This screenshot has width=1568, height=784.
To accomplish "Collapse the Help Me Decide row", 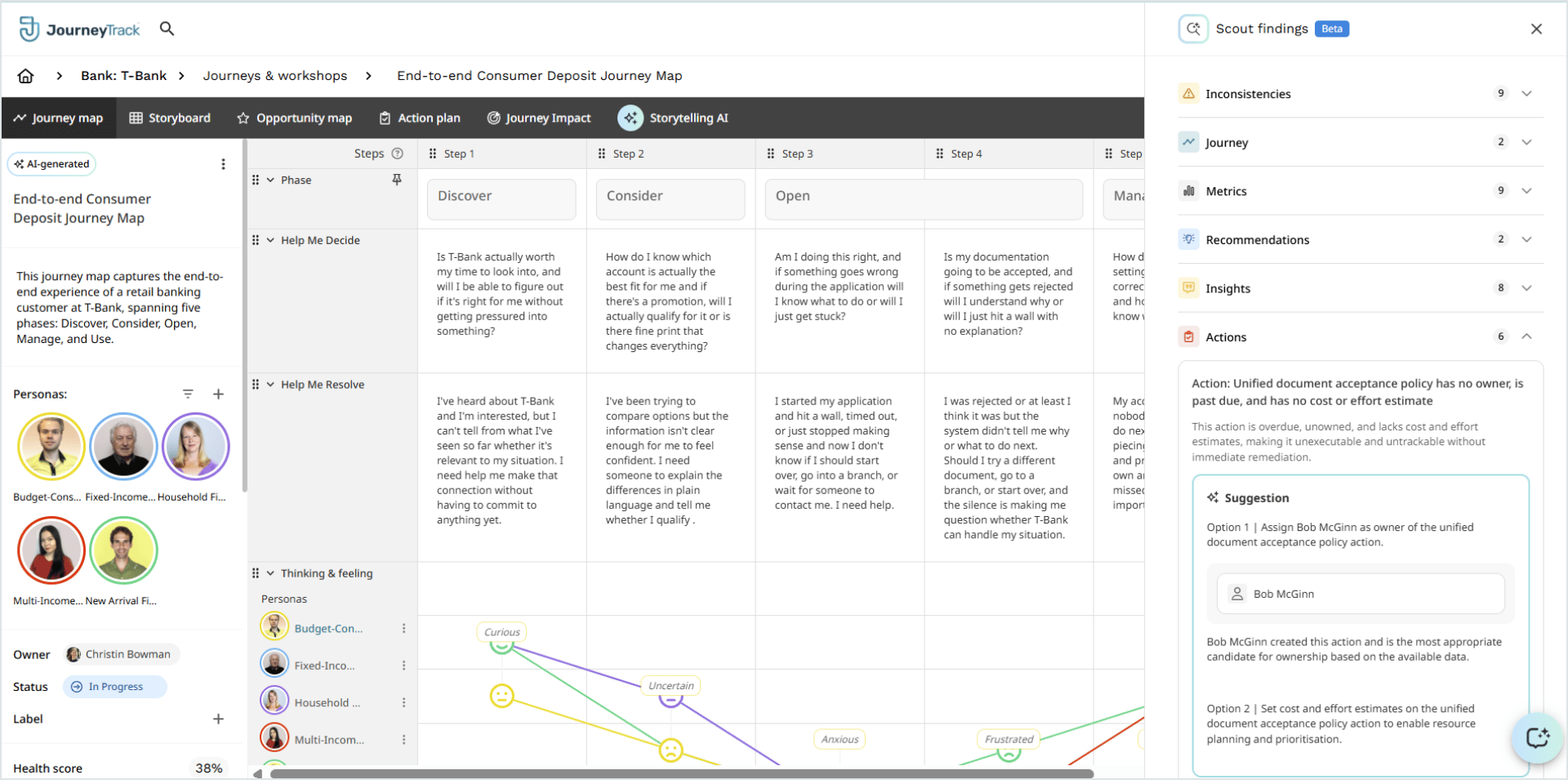I will [270, 240].
